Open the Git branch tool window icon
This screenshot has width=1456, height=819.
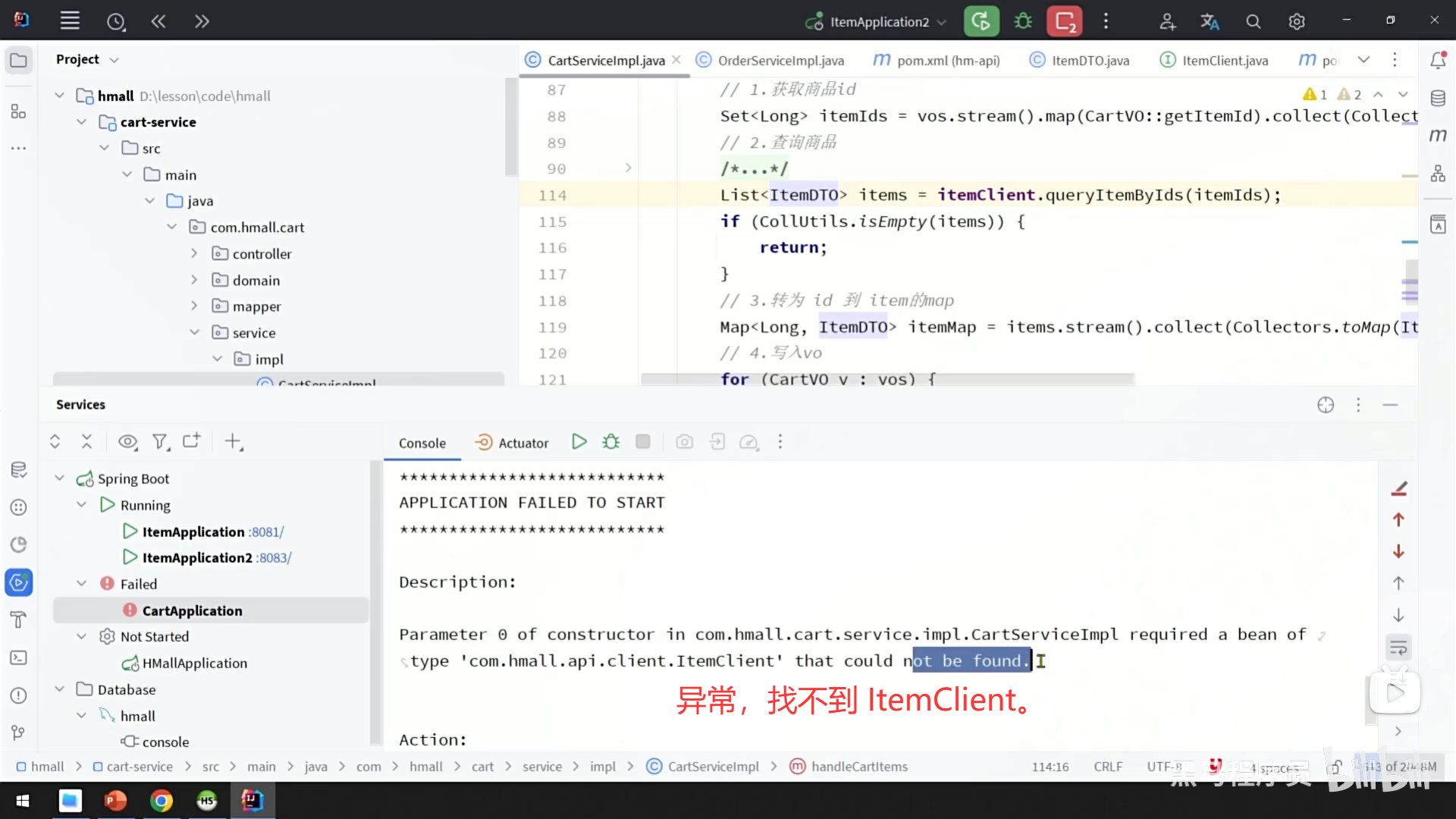pos(18,733)
